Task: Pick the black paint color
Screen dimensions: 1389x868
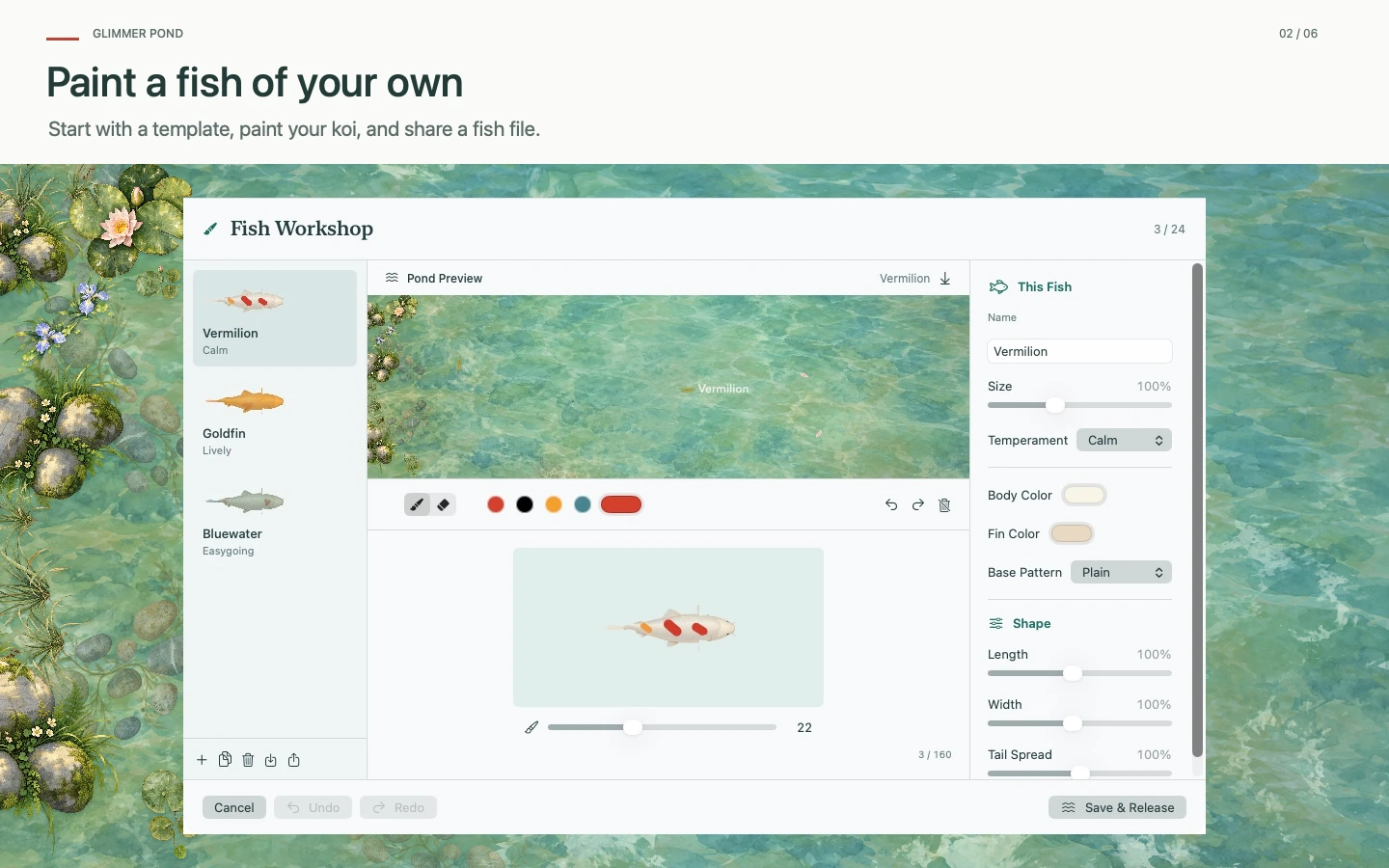Action: (x=525, y=504)
